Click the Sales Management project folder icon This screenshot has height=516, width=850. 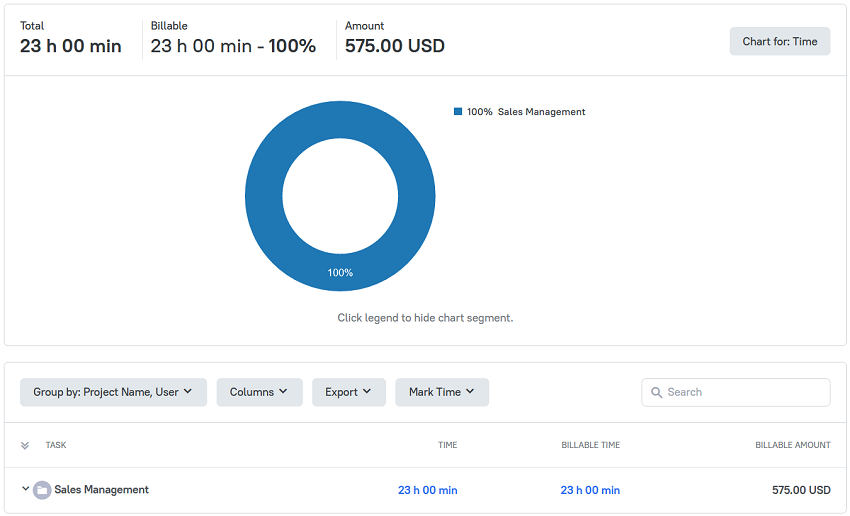[x=42, y=490]
